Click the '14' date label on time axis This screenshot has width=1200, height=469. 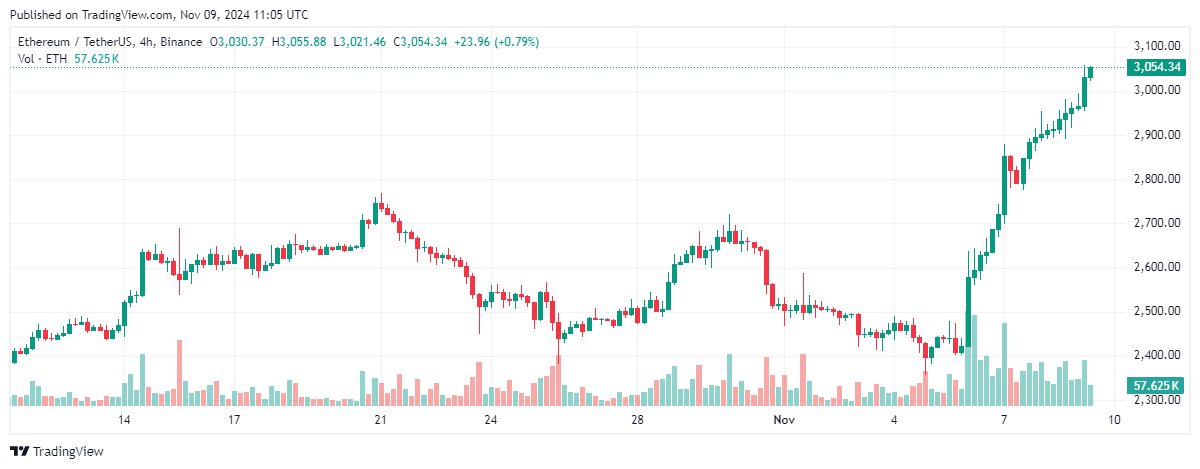click(x=125, y=420)
